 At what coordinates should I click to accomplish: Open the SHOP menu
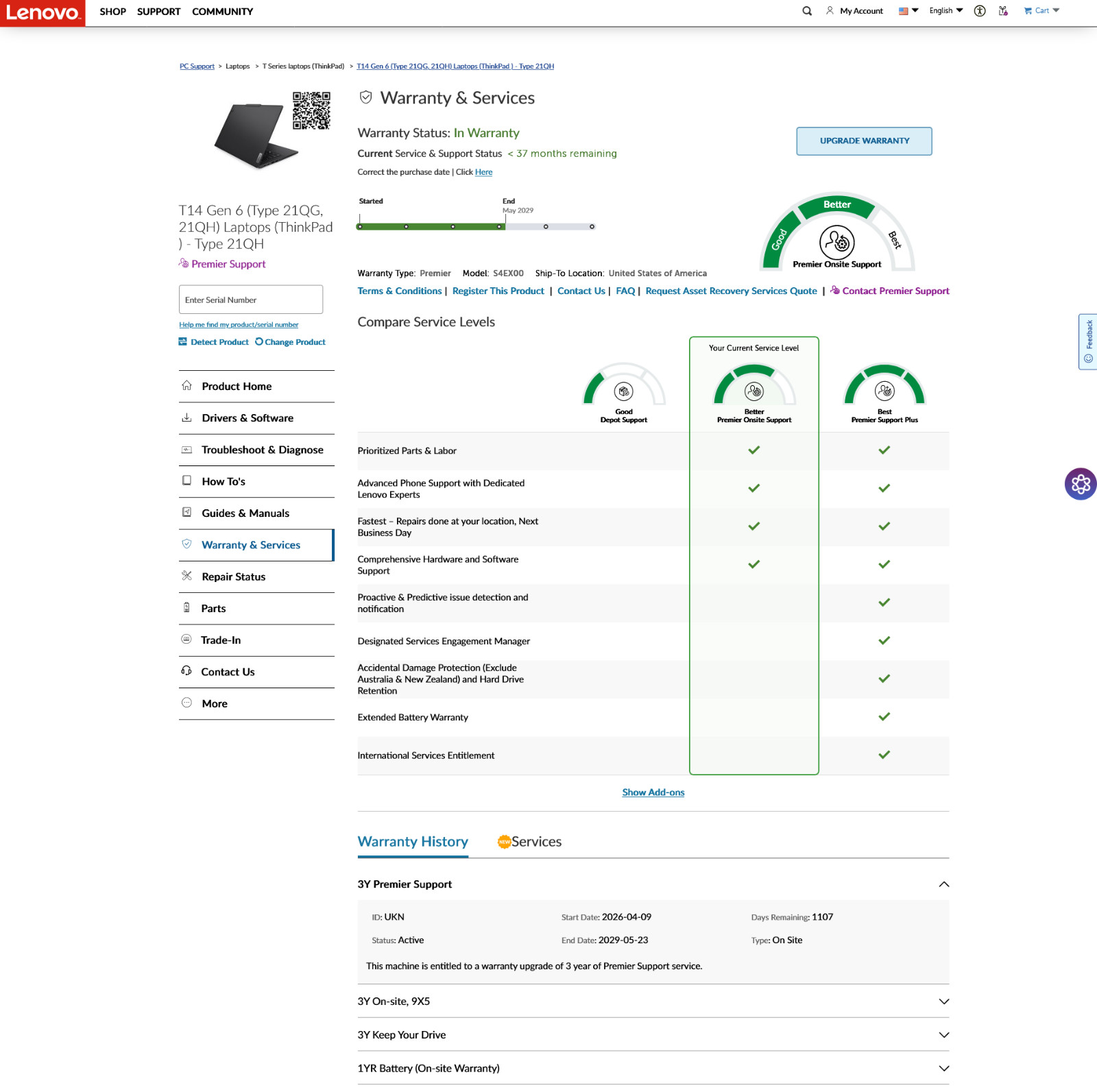[113, 12]
